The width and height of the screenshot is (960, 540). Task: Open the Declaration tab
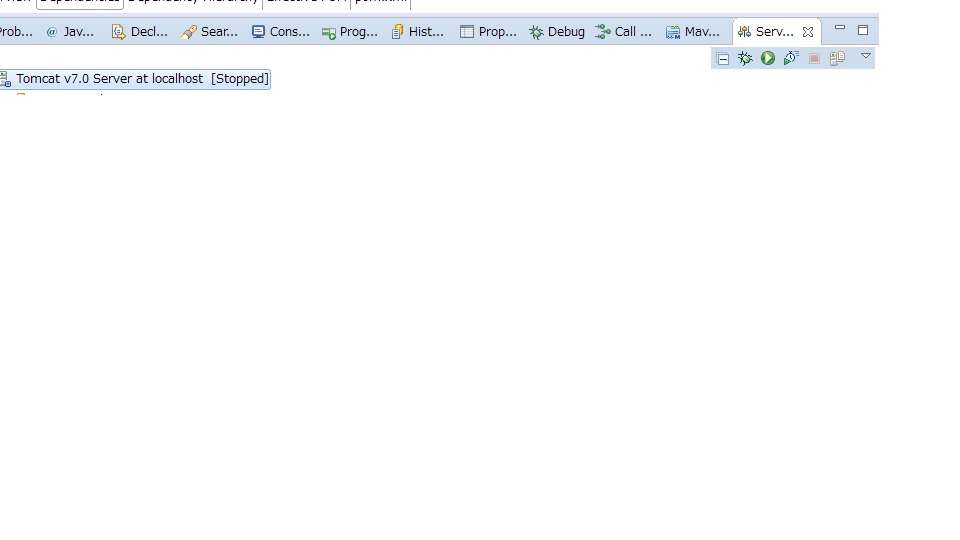140,32
